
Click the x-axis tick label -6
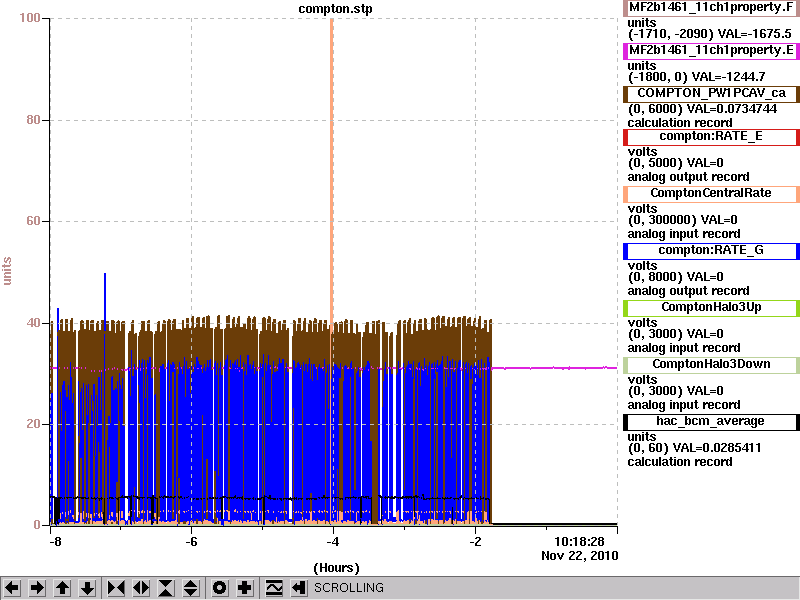tap(191, 542)
